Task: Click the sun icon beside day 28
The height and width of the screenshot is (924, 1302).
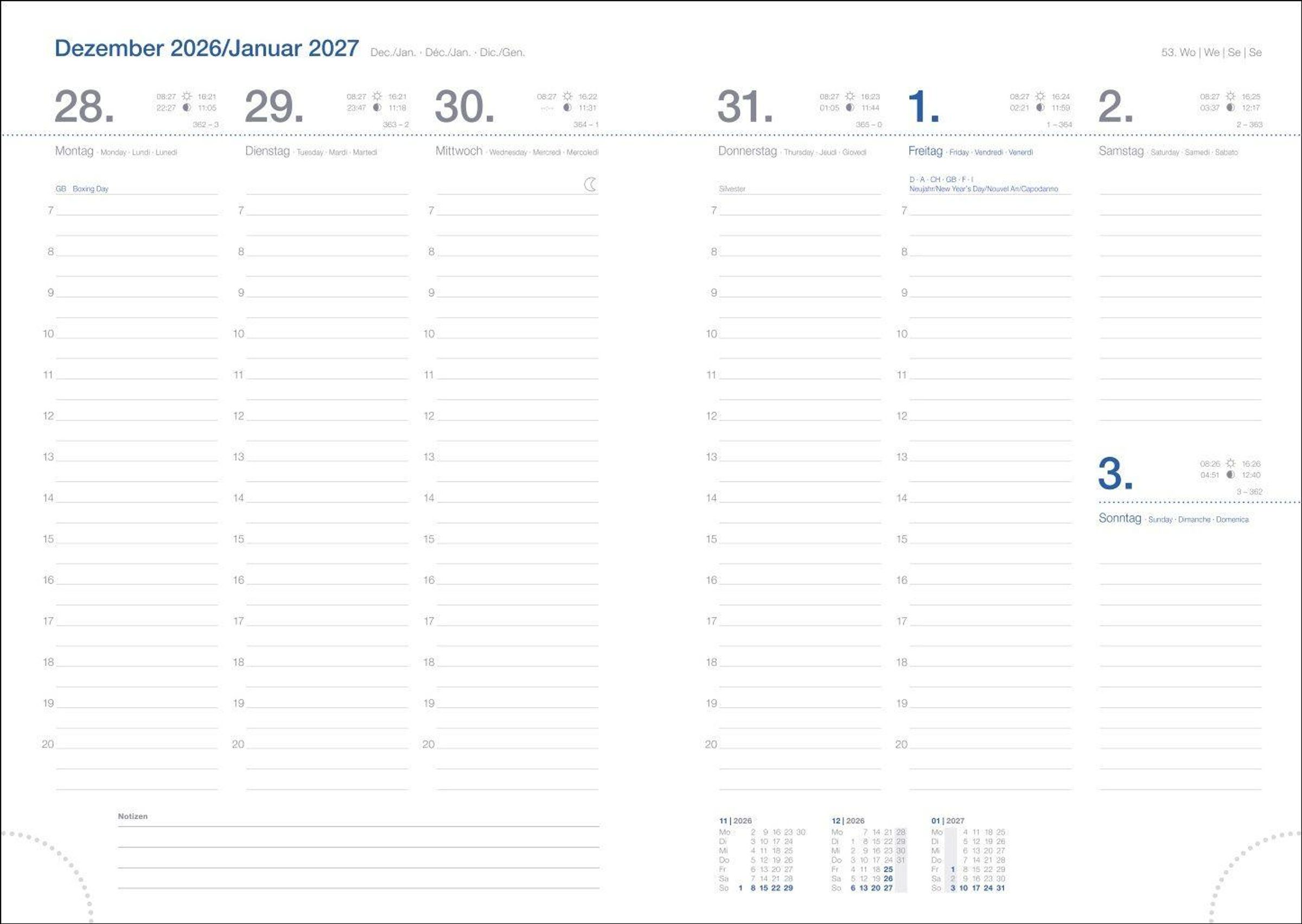Action: click(187, 96)
